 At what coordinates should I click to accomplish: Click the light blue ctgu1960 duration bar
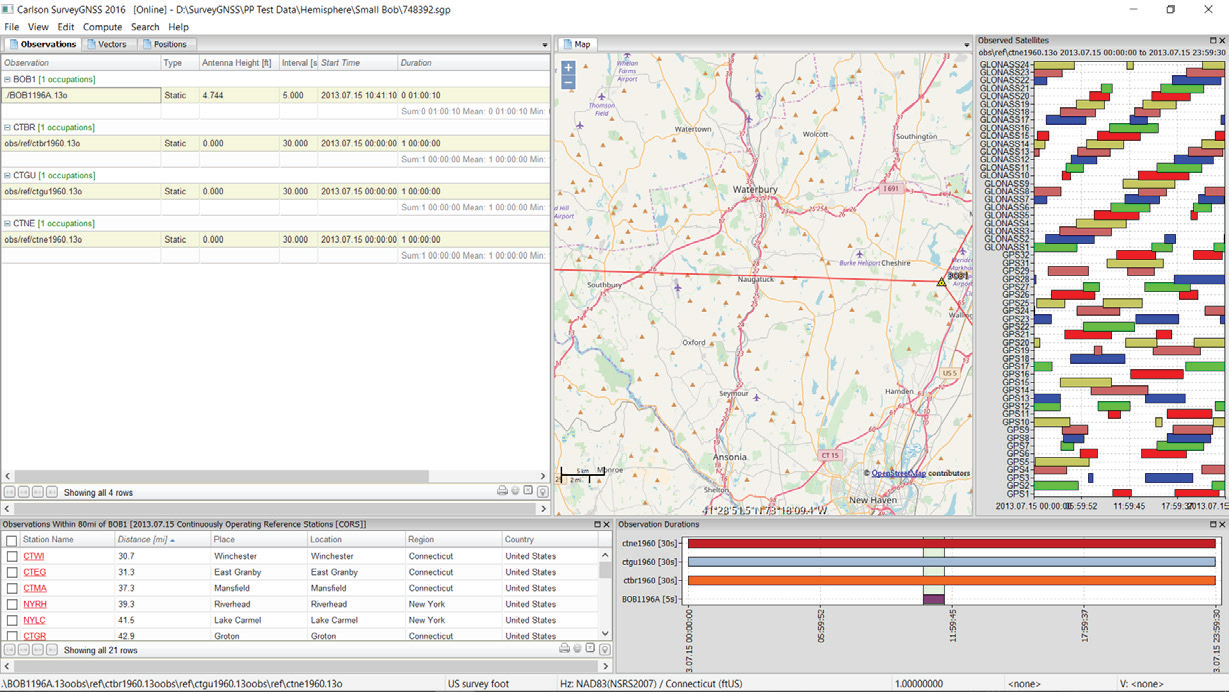pos(951,562)
